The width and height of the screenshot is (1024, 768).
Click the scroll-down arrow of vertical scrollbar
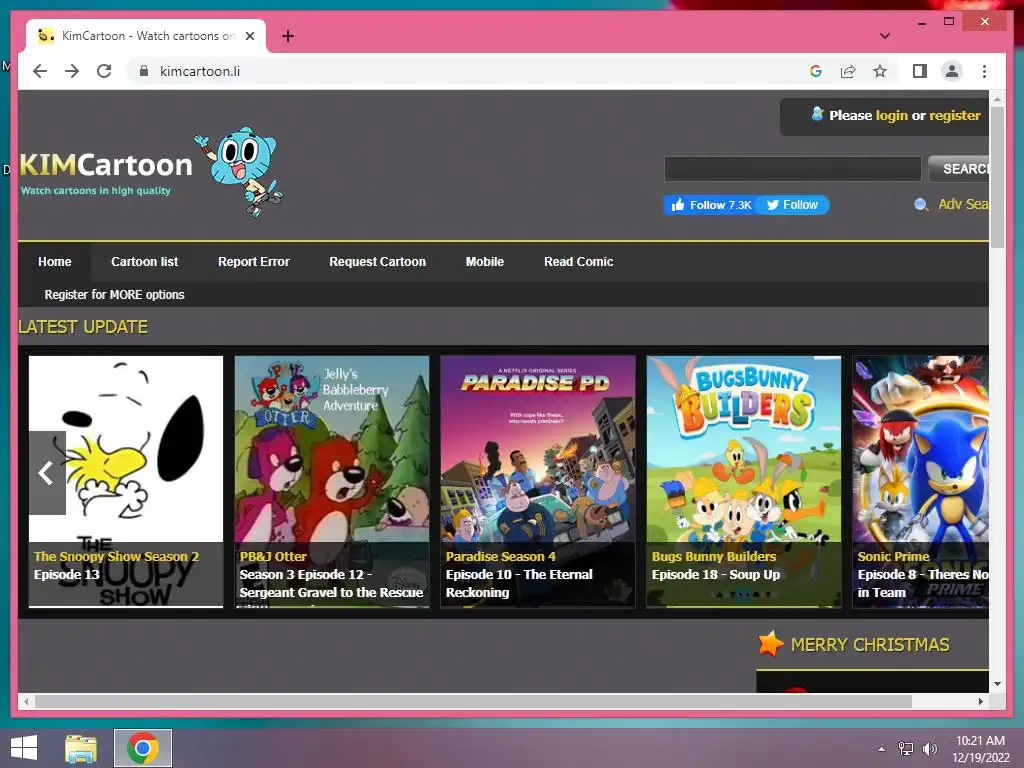click(x=997, y=684)
